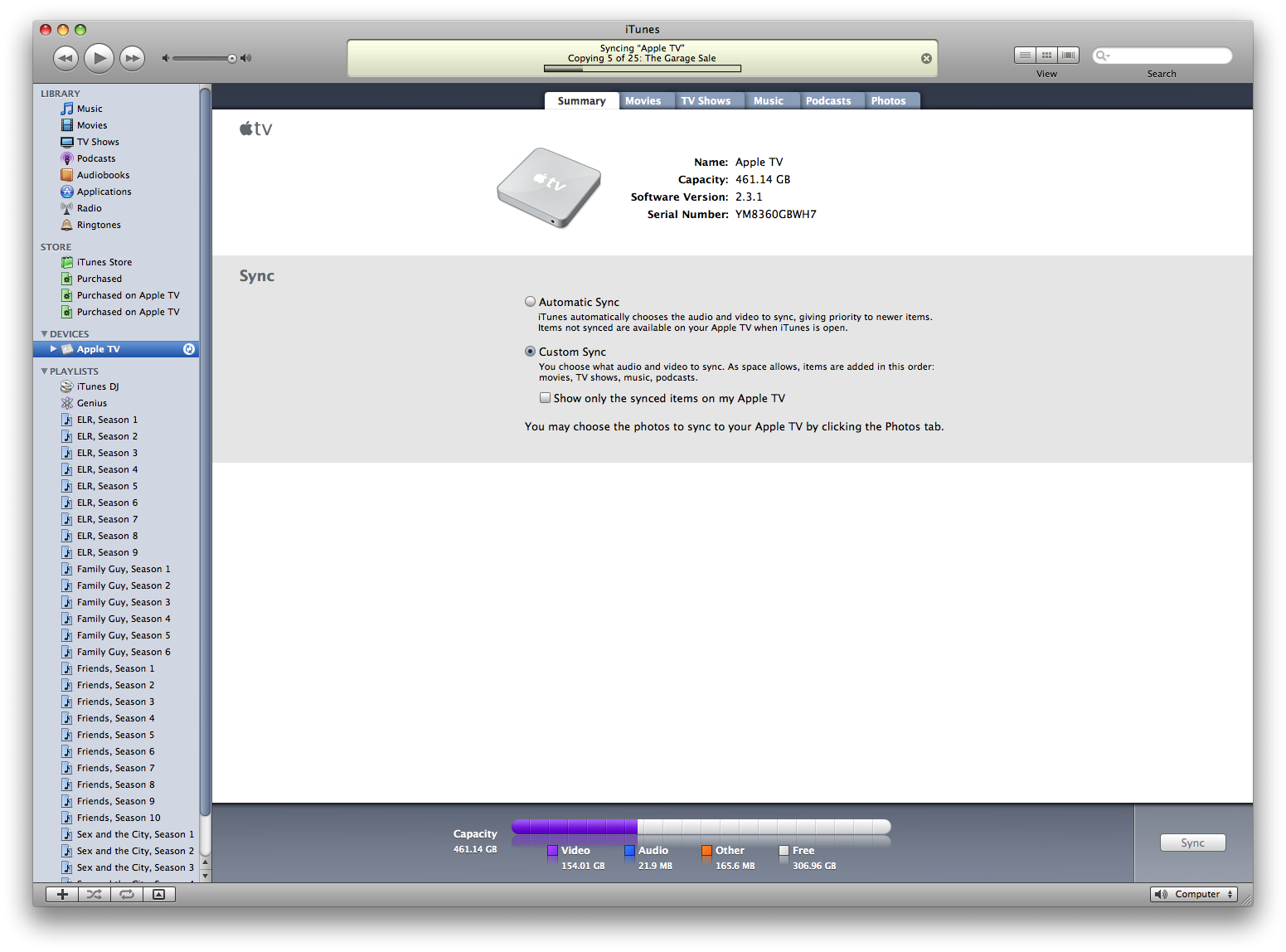Click the Sync button
1286x952 pixels.
coord(1192,843)
